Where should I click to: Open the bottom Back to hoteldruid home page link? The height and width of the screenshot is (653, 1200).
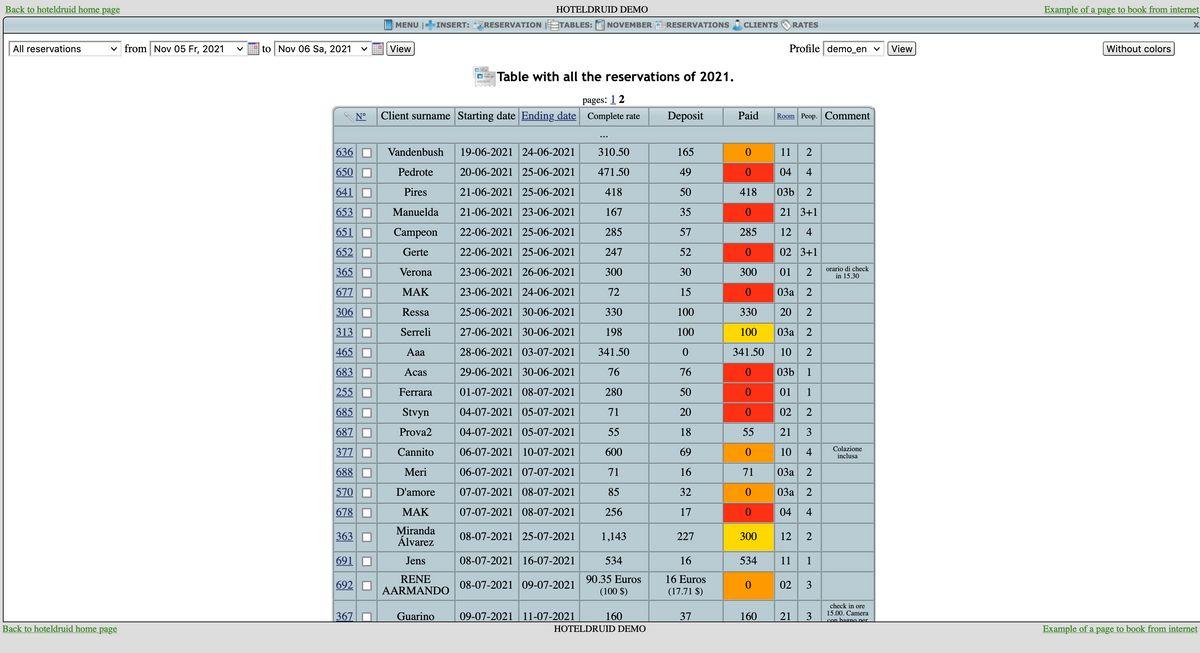tap(60, 629)
